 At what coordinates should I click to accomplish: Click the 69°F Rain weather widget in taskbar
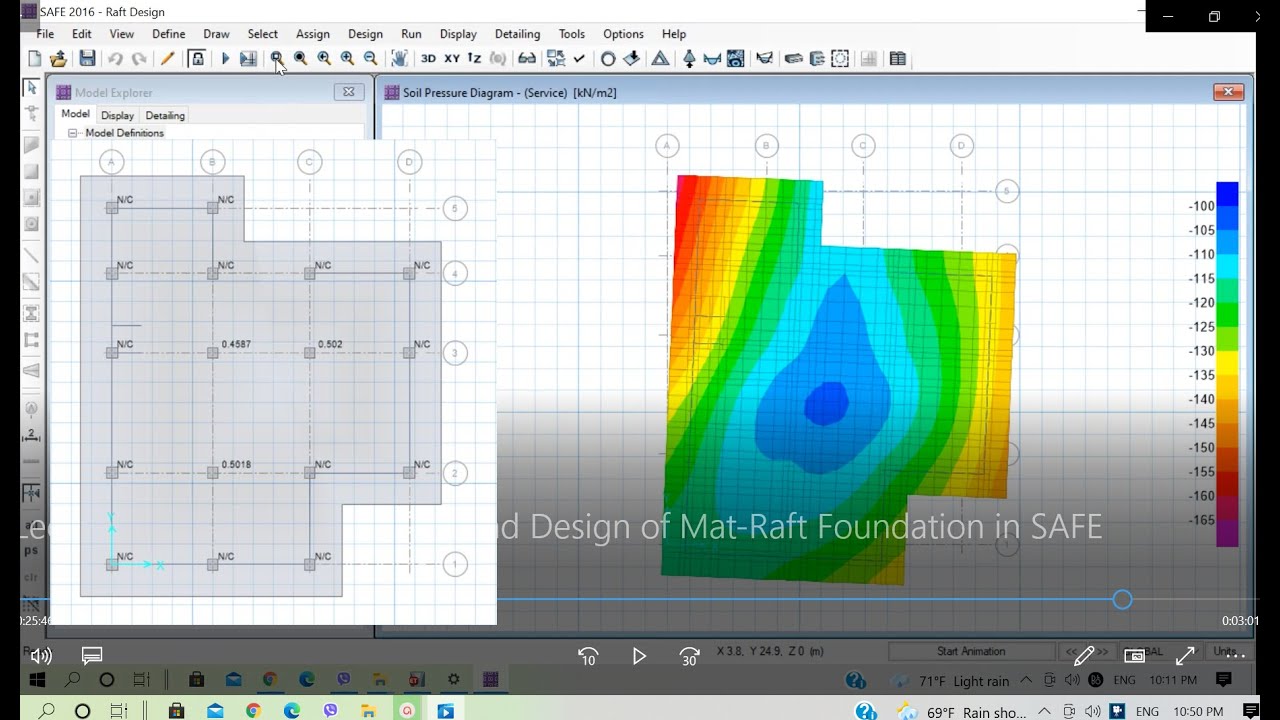(963, 712)
